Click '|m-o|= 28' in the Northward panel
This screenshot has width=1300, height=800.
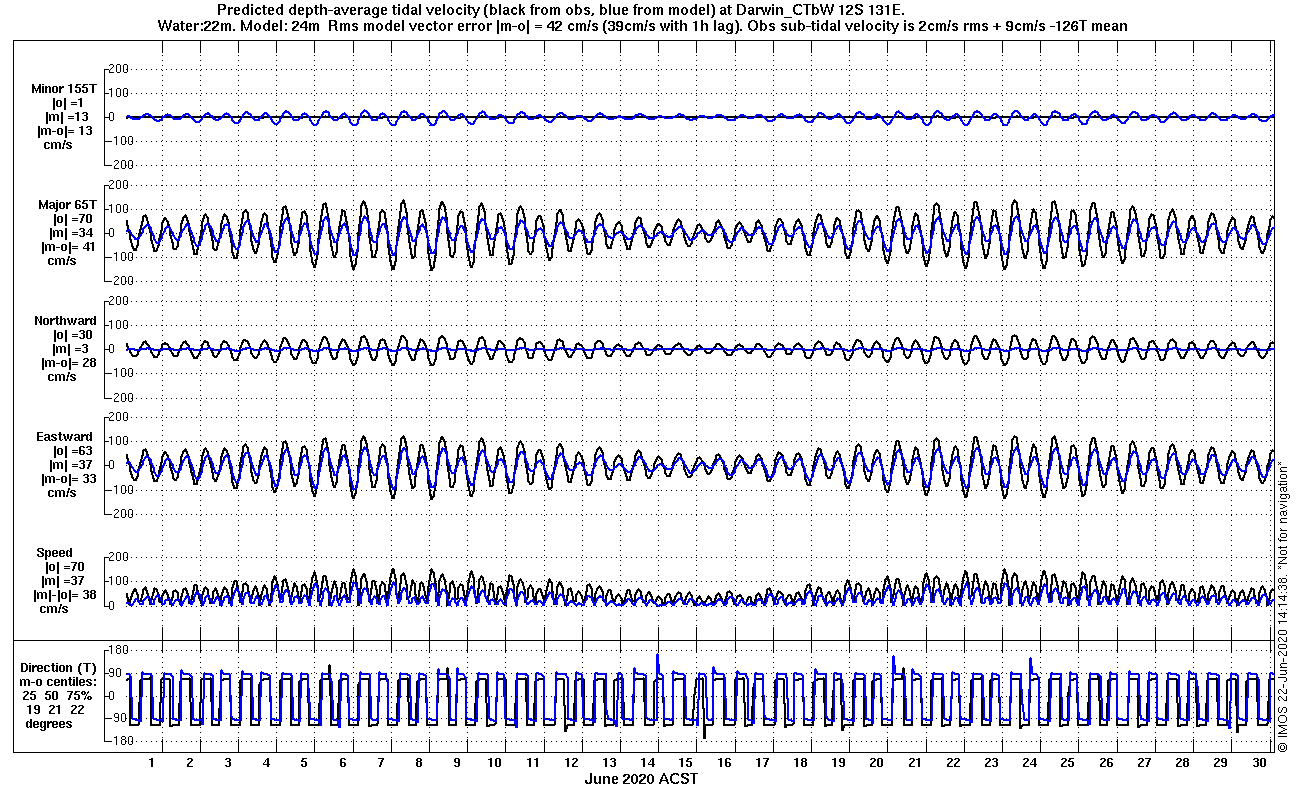point(68,363)
